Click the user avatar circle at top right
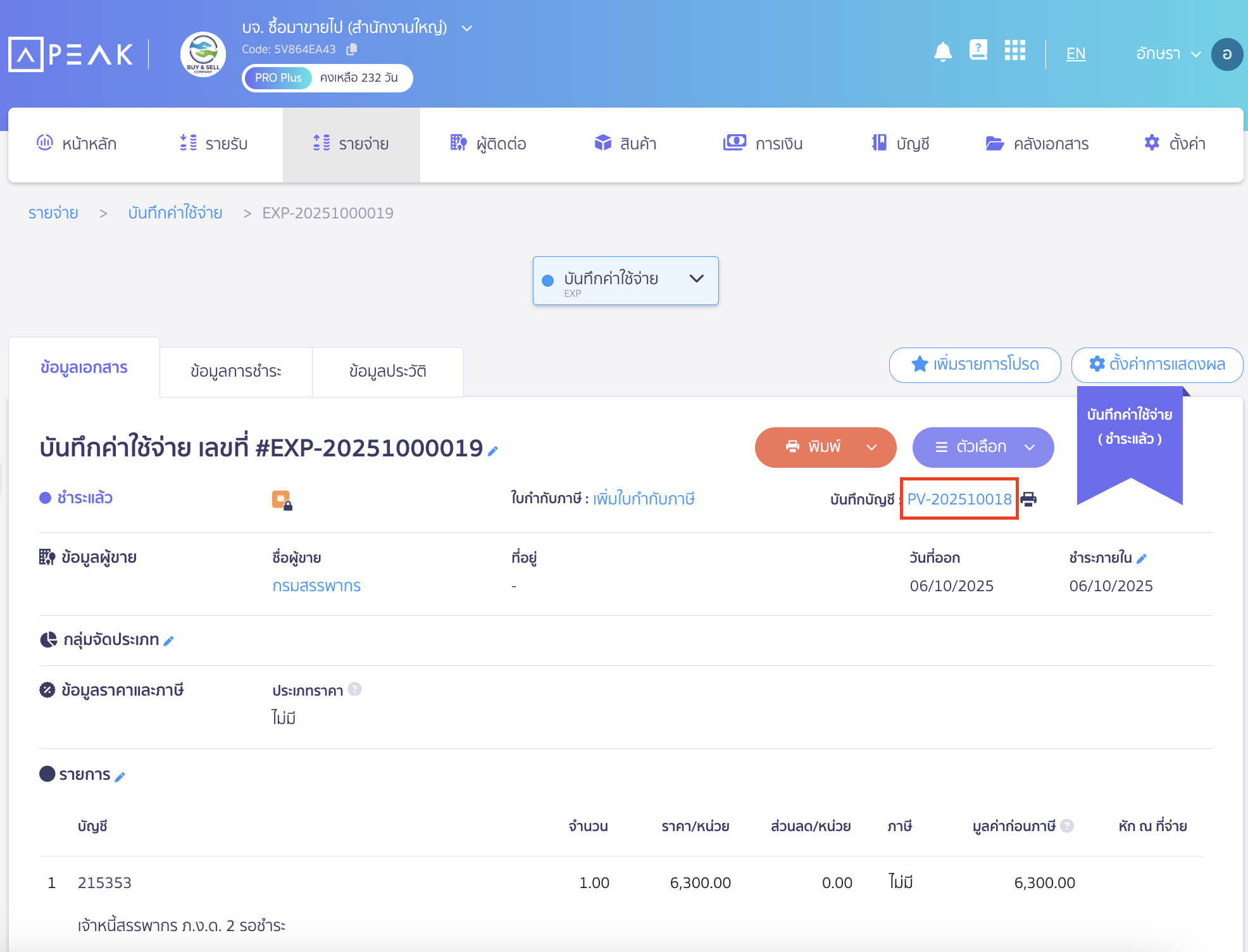The width and height of the screenshot is (1248, 952). pos(1226,54)
